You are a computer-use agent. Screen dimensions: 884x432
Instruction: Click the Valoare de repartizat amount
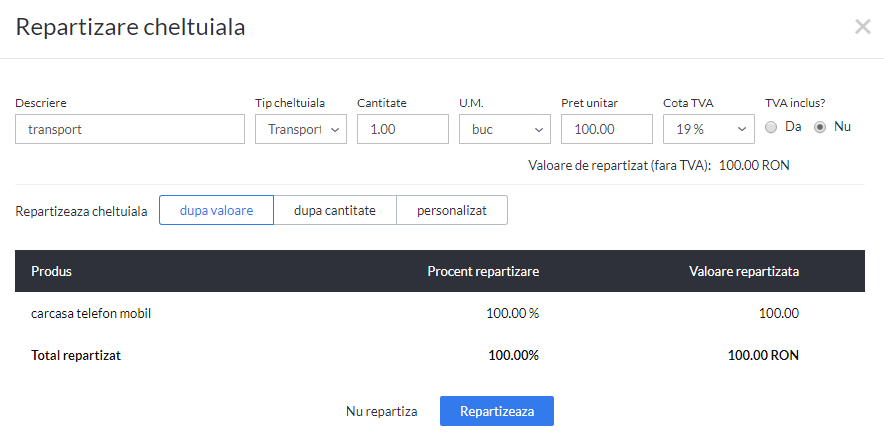point(754,165)
